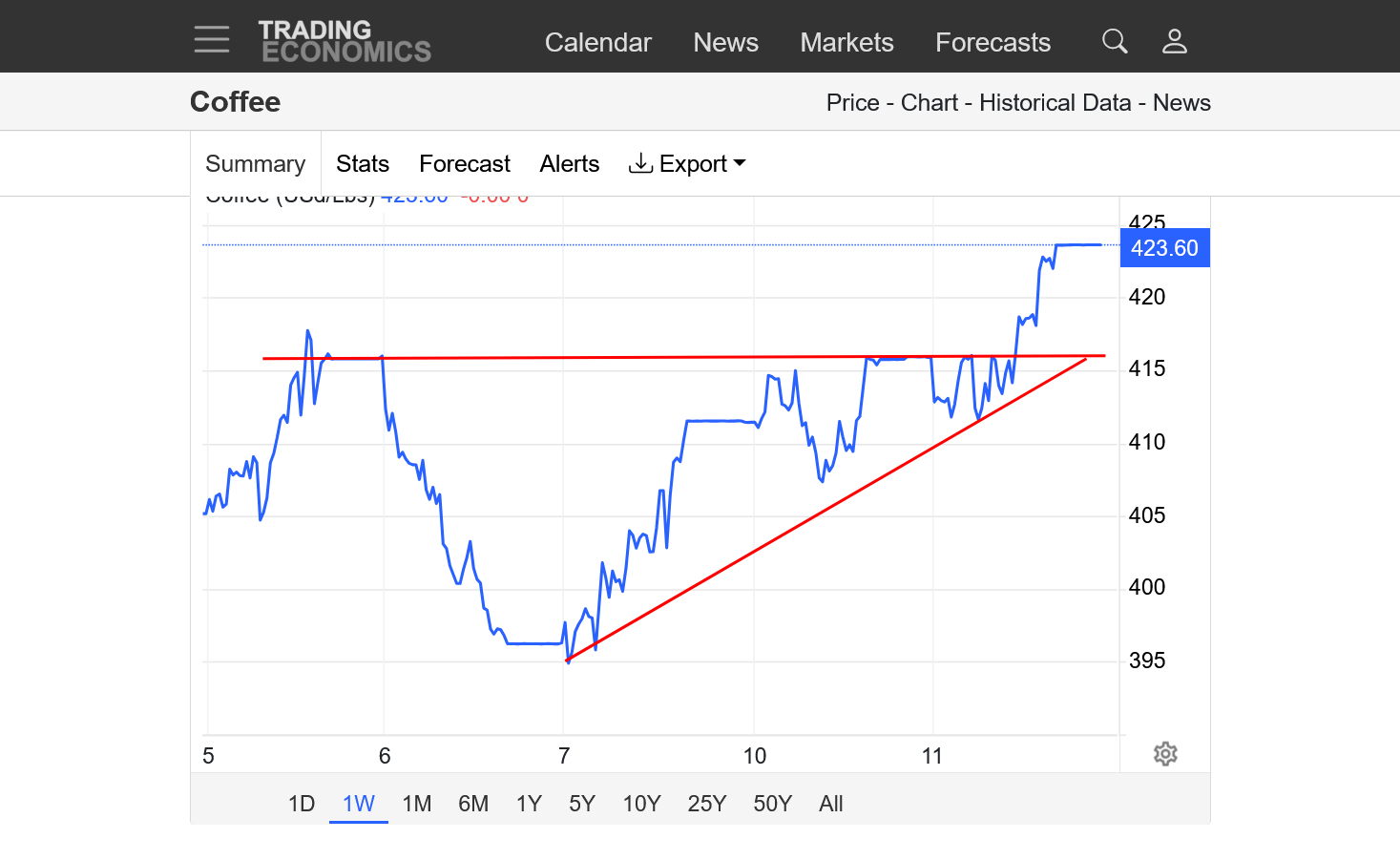Open the Forecast tab
This screenshot has width=1400, height=860.
465,164
